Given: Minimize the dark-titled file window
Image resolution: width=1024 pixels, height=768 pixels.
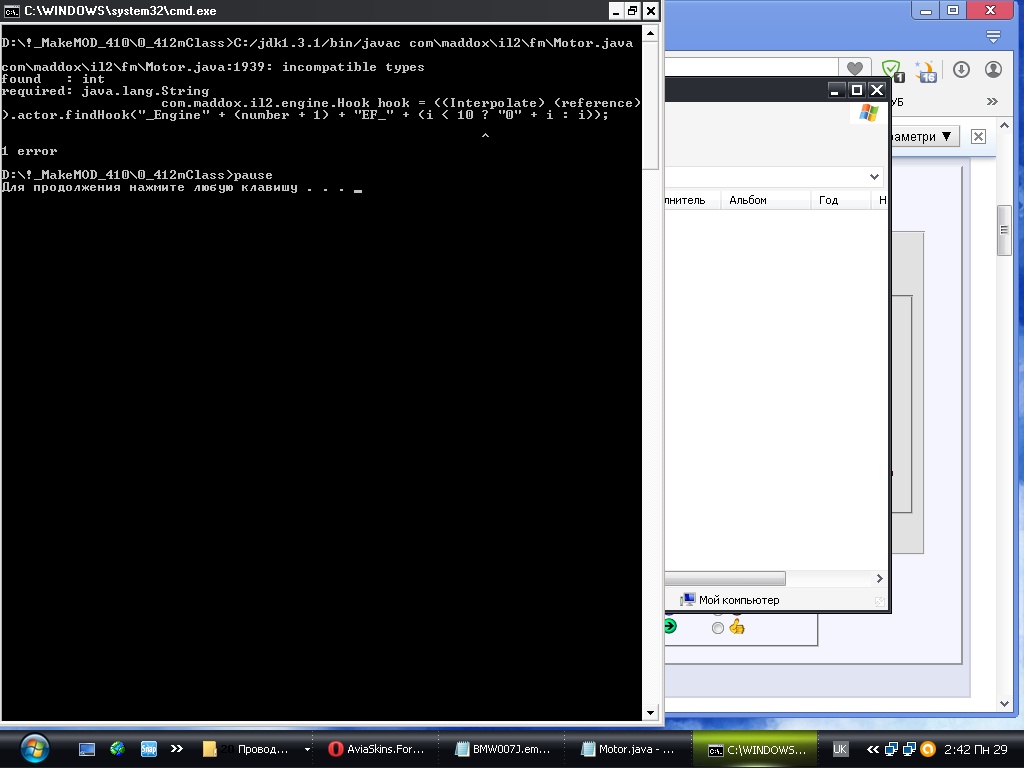Looking at the screenshot, I should pos(835,89).
